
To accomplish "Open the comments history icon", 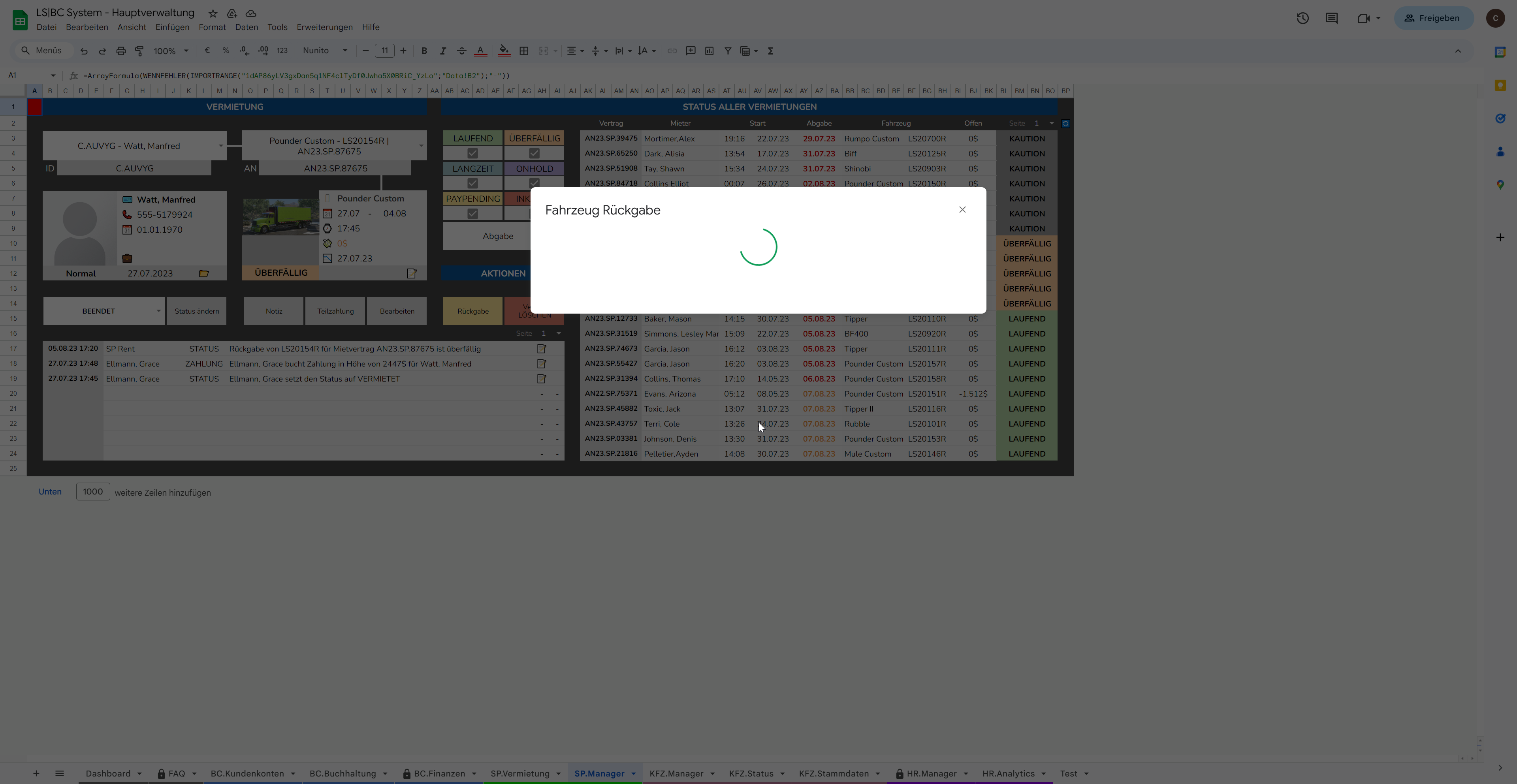I will pyautogui.click(x=1331, y=18).
